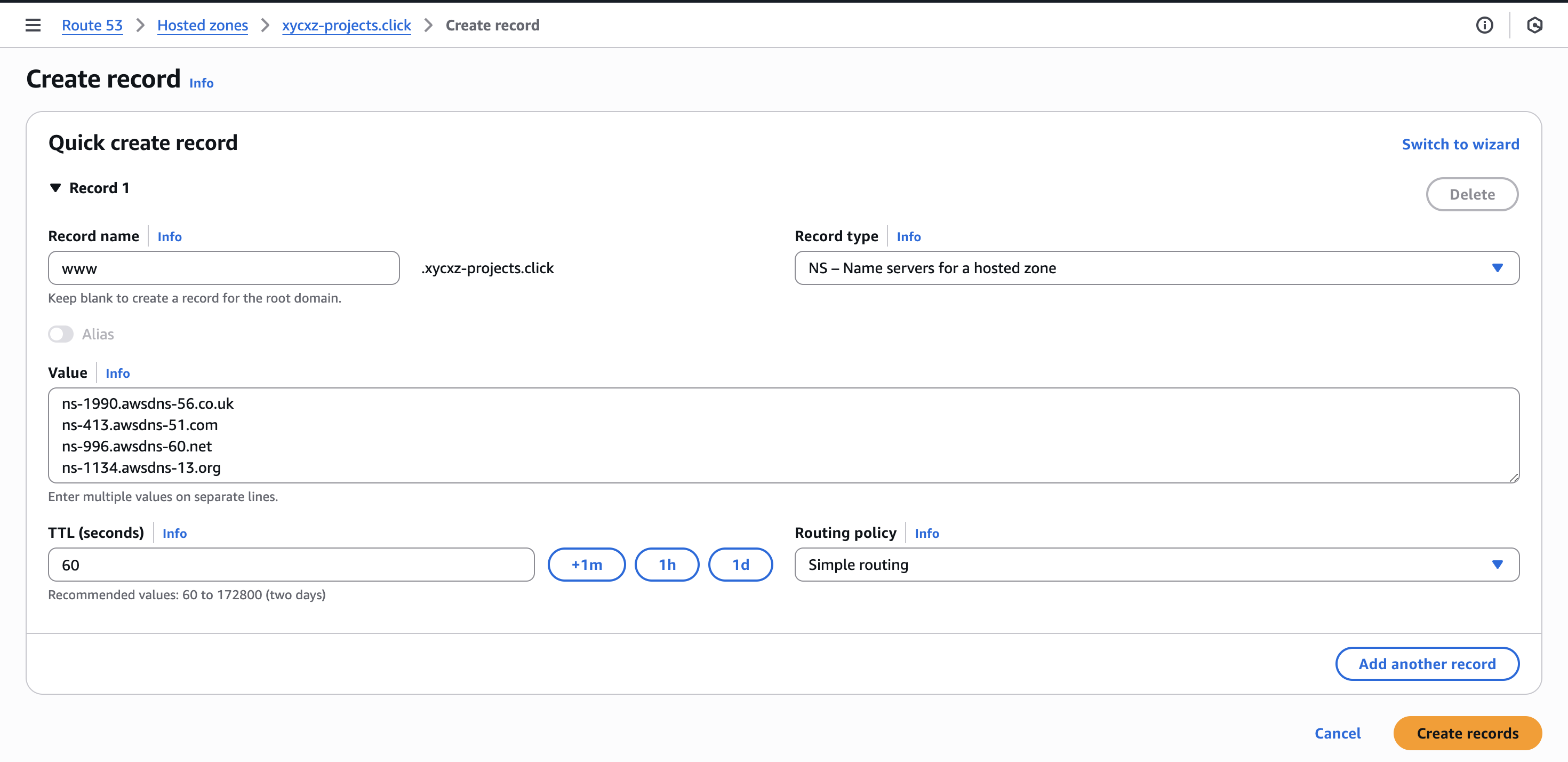Viewport: 1568px width, 762px height.
Task: Cancel the record creation
Action: tap(1337, 733)
